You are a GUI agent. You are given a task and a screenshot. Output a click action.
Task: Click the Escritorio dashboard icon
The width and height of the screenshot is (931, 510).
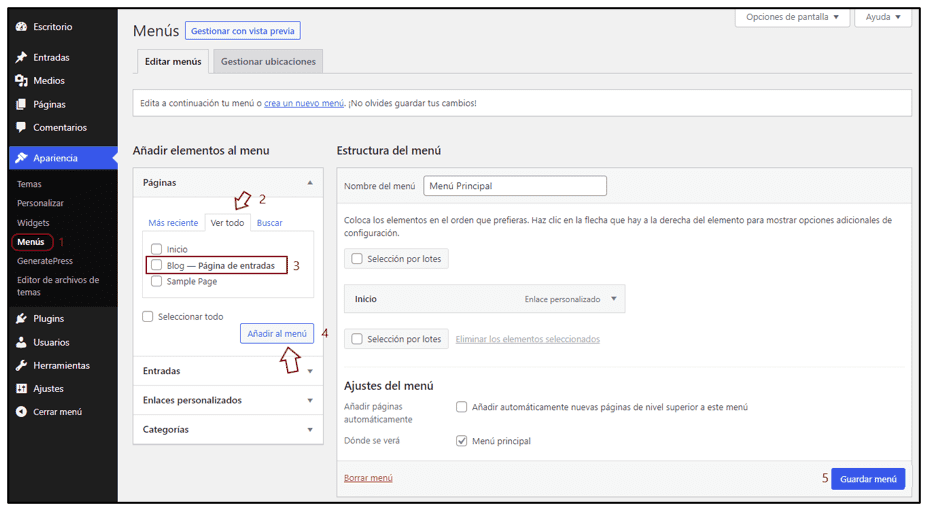pos(21,27)
